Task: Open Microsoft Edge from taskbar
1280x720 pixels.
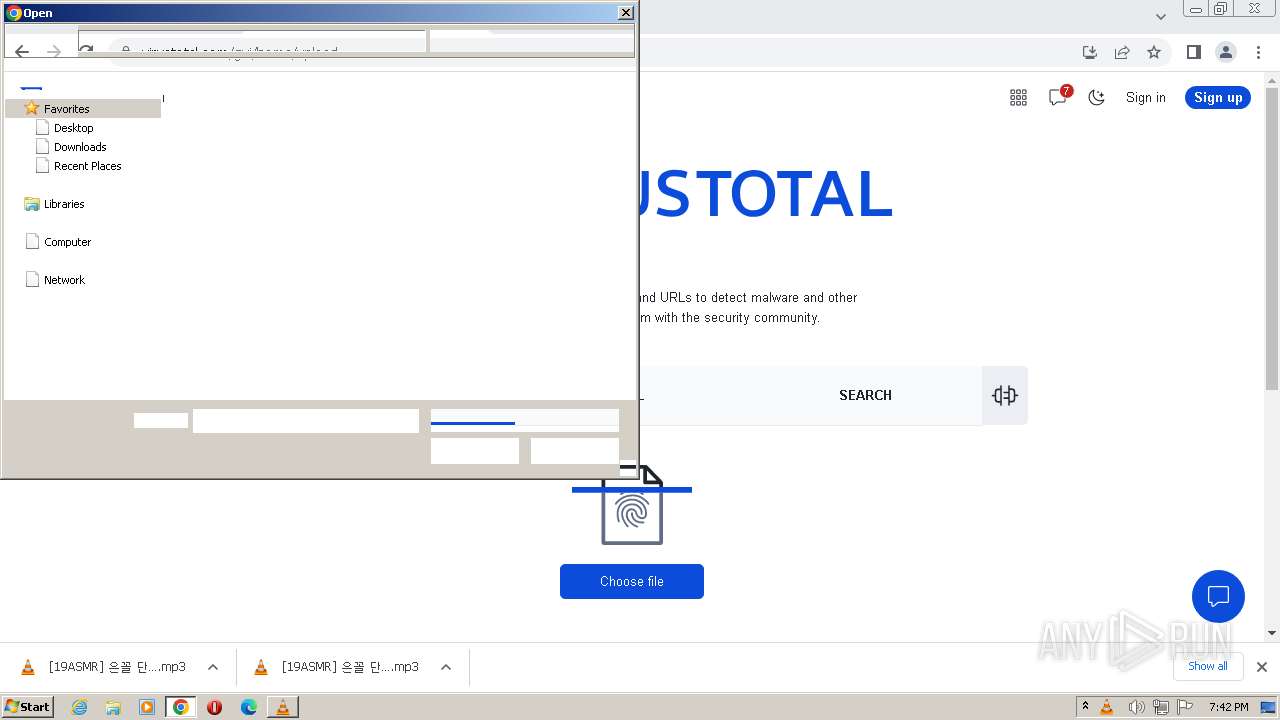Action: pyautogui.click(x=249, y=707)
